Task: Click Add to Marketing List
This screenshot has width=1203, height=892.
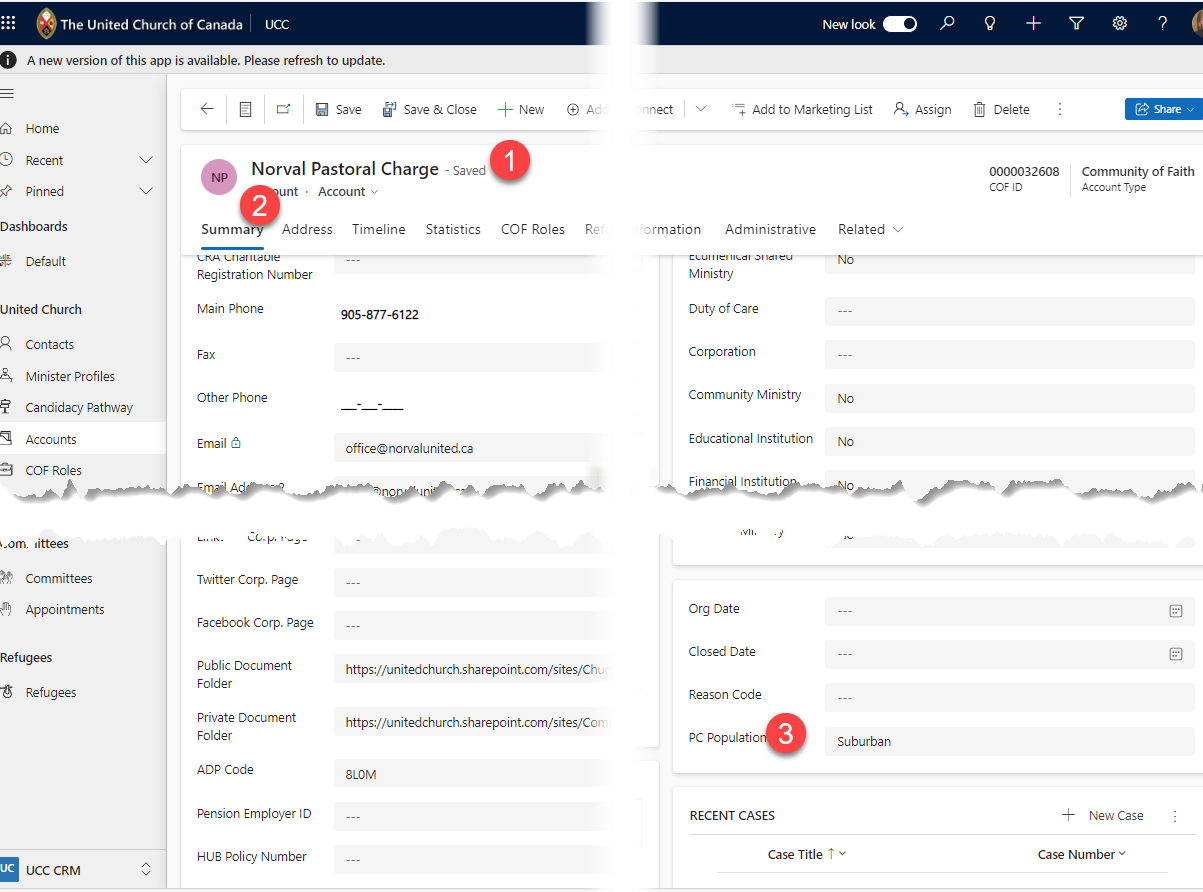Action: point(802,109)
